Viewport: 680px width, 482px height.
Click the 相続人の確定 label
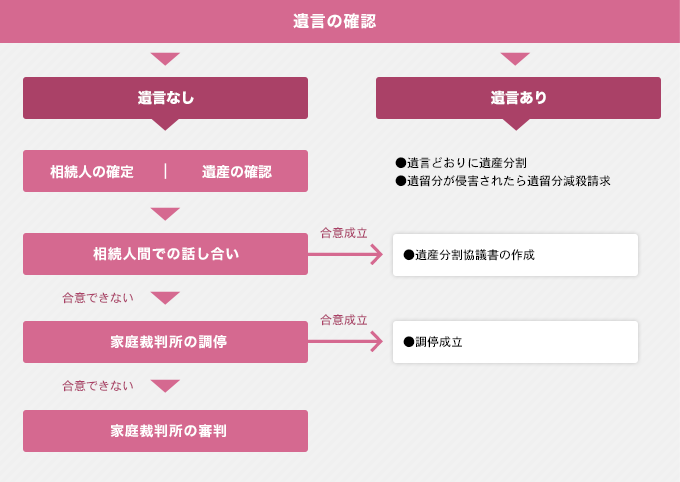pyautogui.click(x=92, y=172)
